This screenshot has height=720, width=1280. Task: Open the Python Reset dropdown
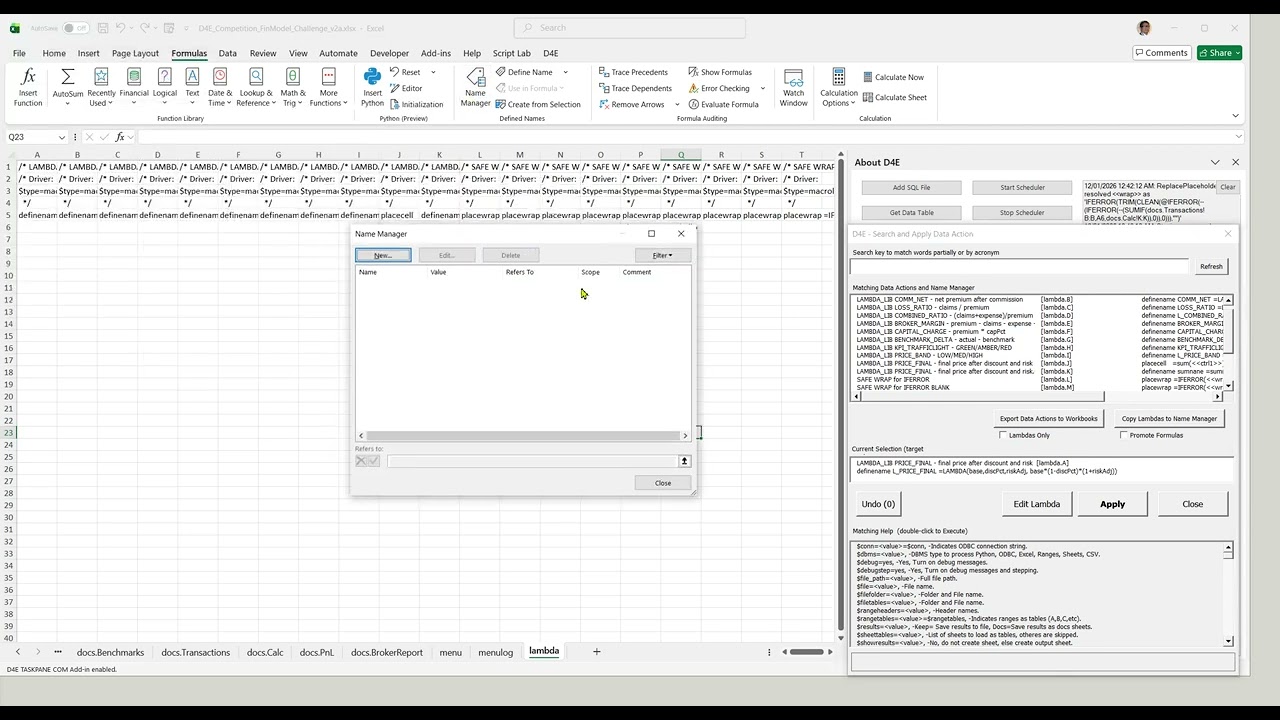pos(433,72)
